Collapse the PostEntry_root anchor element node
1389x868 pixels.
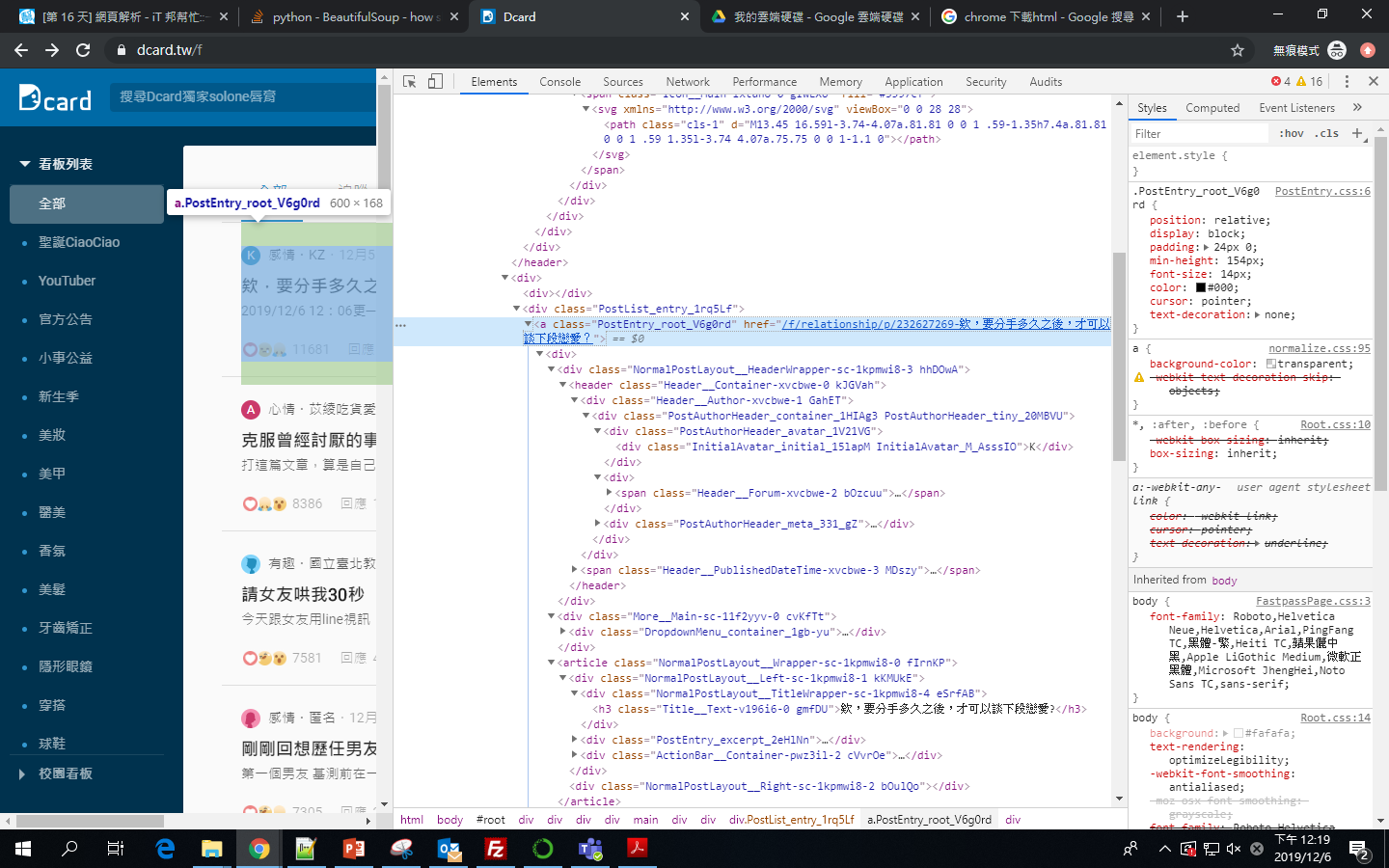(x=528, y=324)
